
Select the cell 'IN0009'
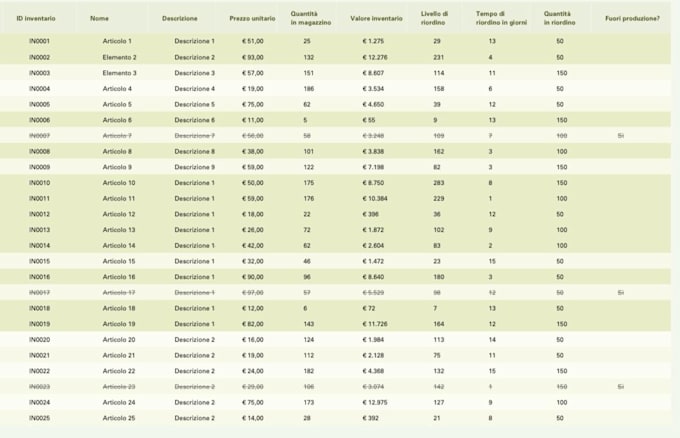[x=39, y=167]
